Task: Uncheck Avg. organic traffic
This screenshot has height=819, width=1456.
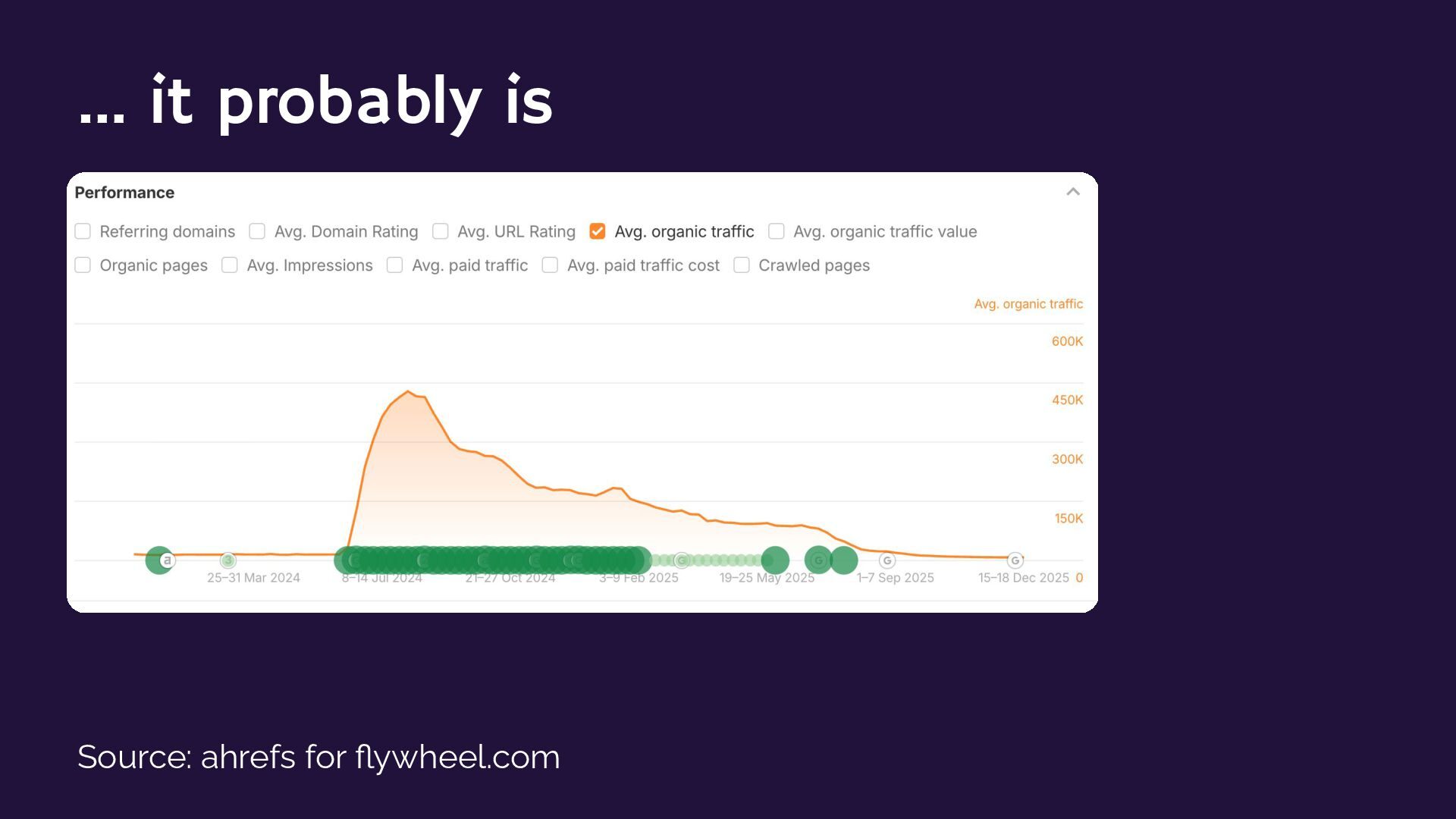Action: pyautogui.click(x=598, y=231)
